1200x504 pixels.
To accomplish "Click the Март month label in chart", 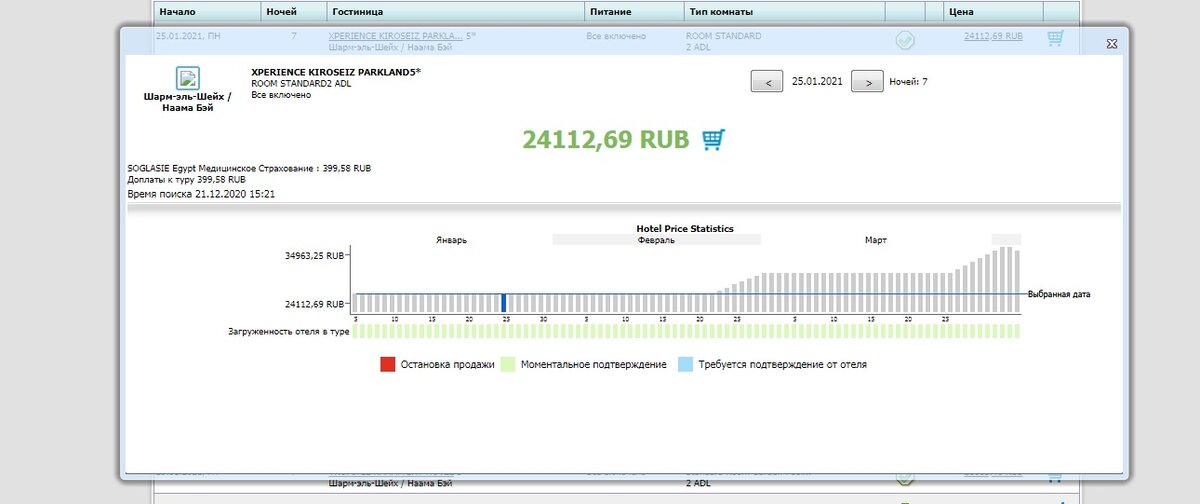I will (x=876, y=240).
